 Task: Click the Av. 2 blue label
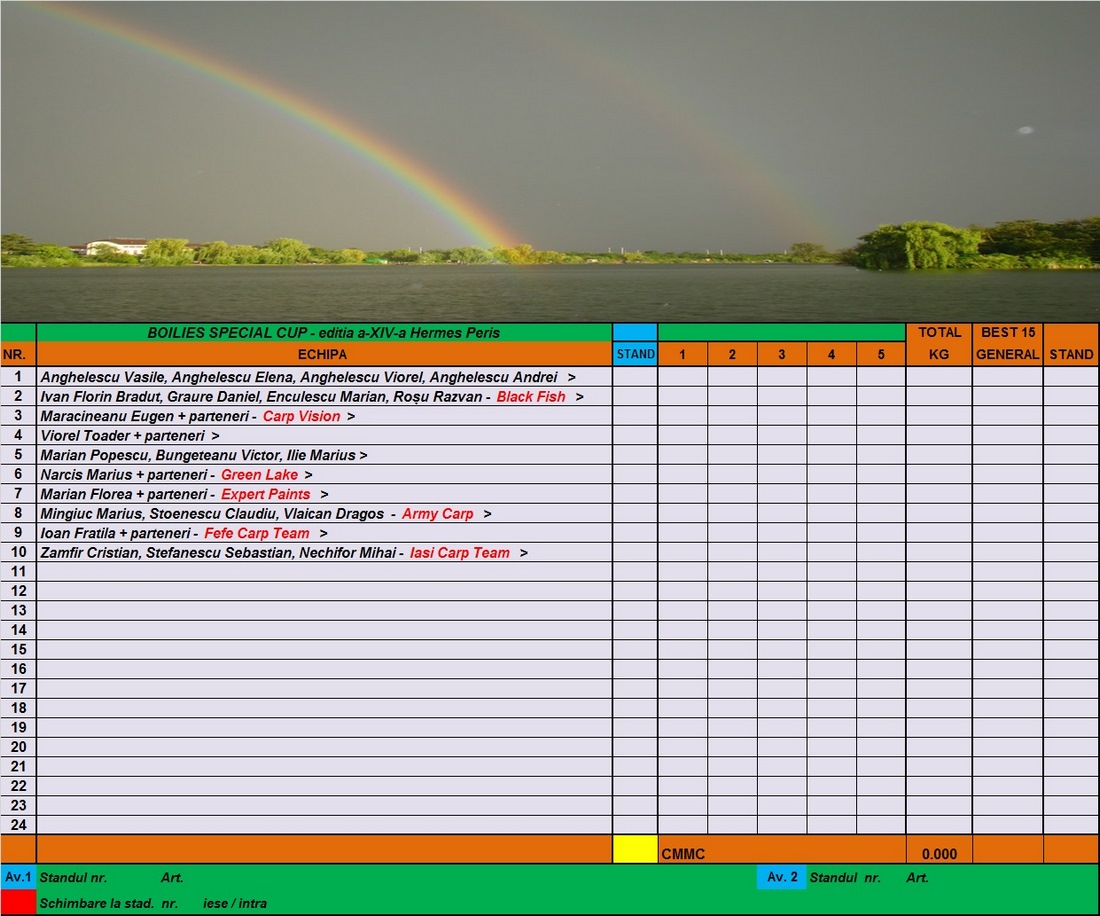(781, 877)
